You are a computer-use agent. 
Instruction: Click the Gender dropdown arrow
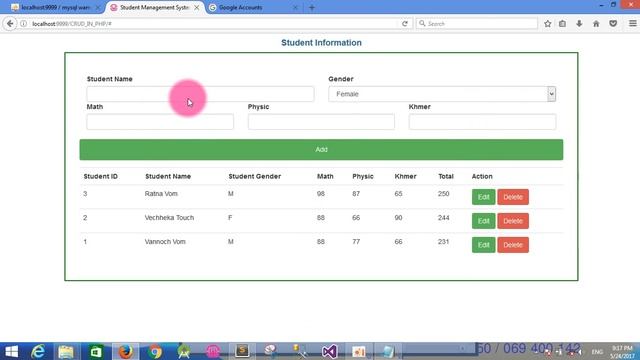tap(551, 94)
